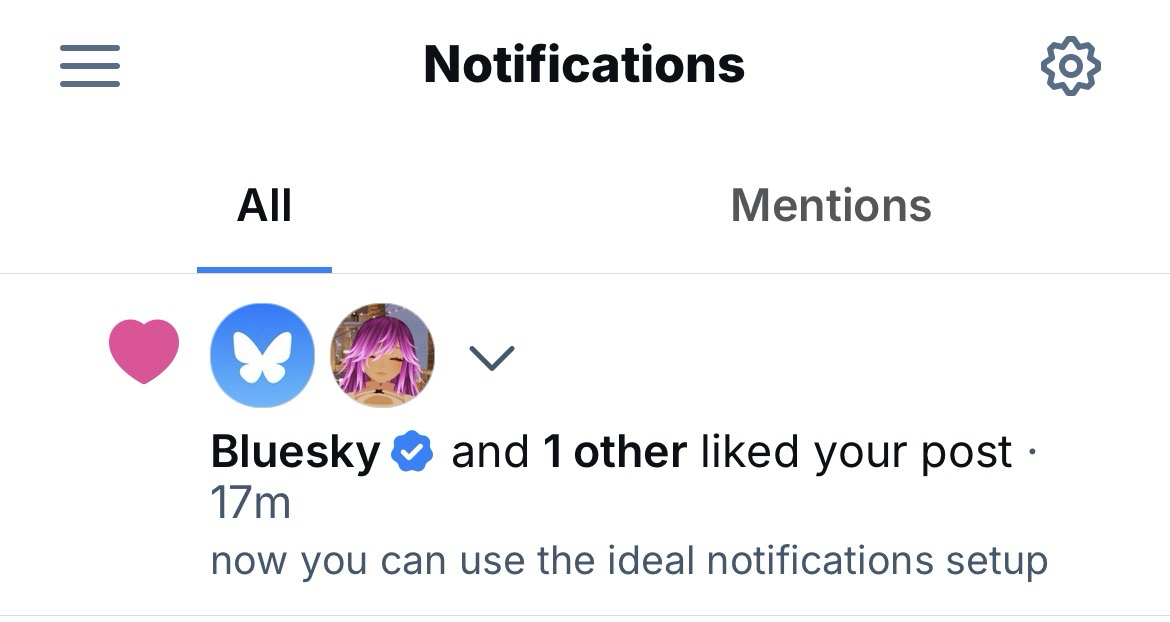The image size is (1170, 622).
Task: Open the Bluesky profile name link
Action: pos(295,454)
